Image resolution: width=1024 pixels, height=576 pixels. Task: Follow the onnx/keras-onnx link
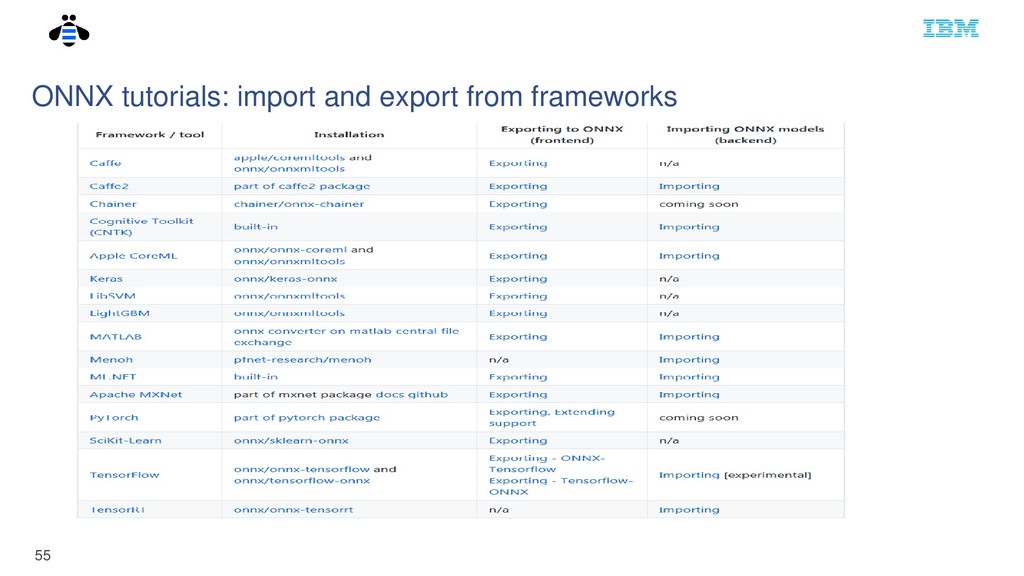(285, 279)
